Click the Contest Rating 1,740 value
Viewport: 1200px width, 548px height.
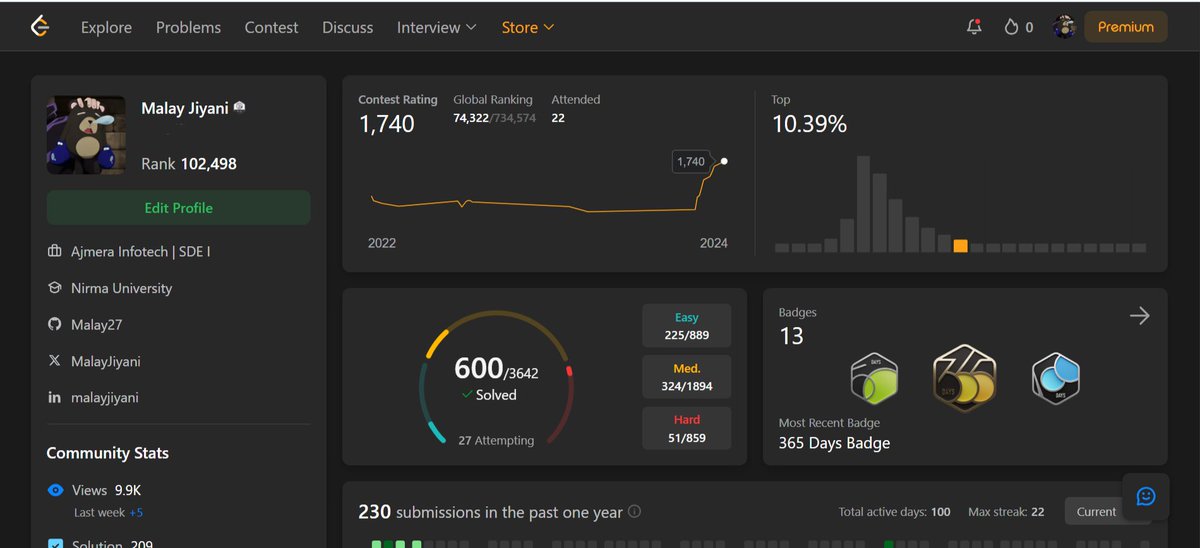tap(386, 124)
